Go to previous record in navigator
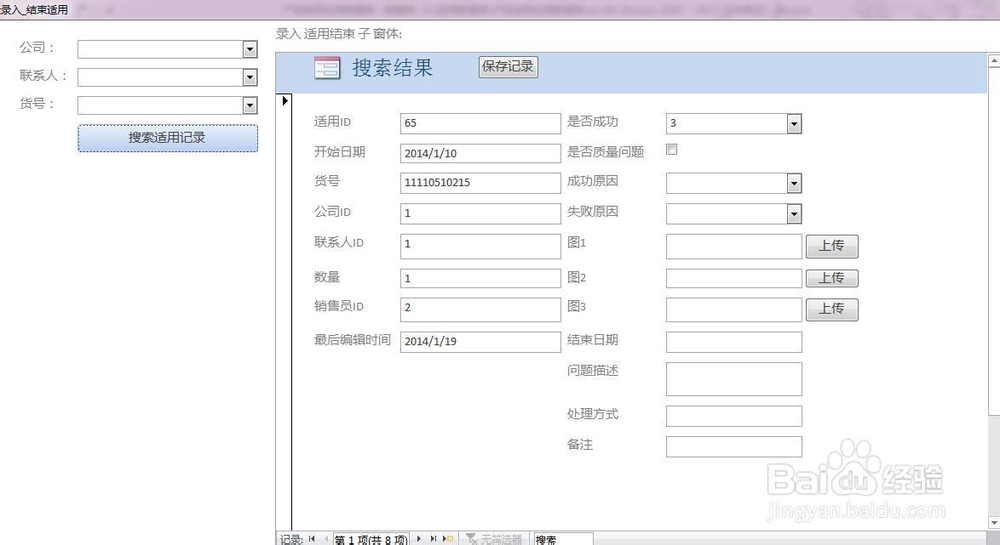Image resolution: width=1000 pixels, height=545 pixels. (x=326, y=539)
